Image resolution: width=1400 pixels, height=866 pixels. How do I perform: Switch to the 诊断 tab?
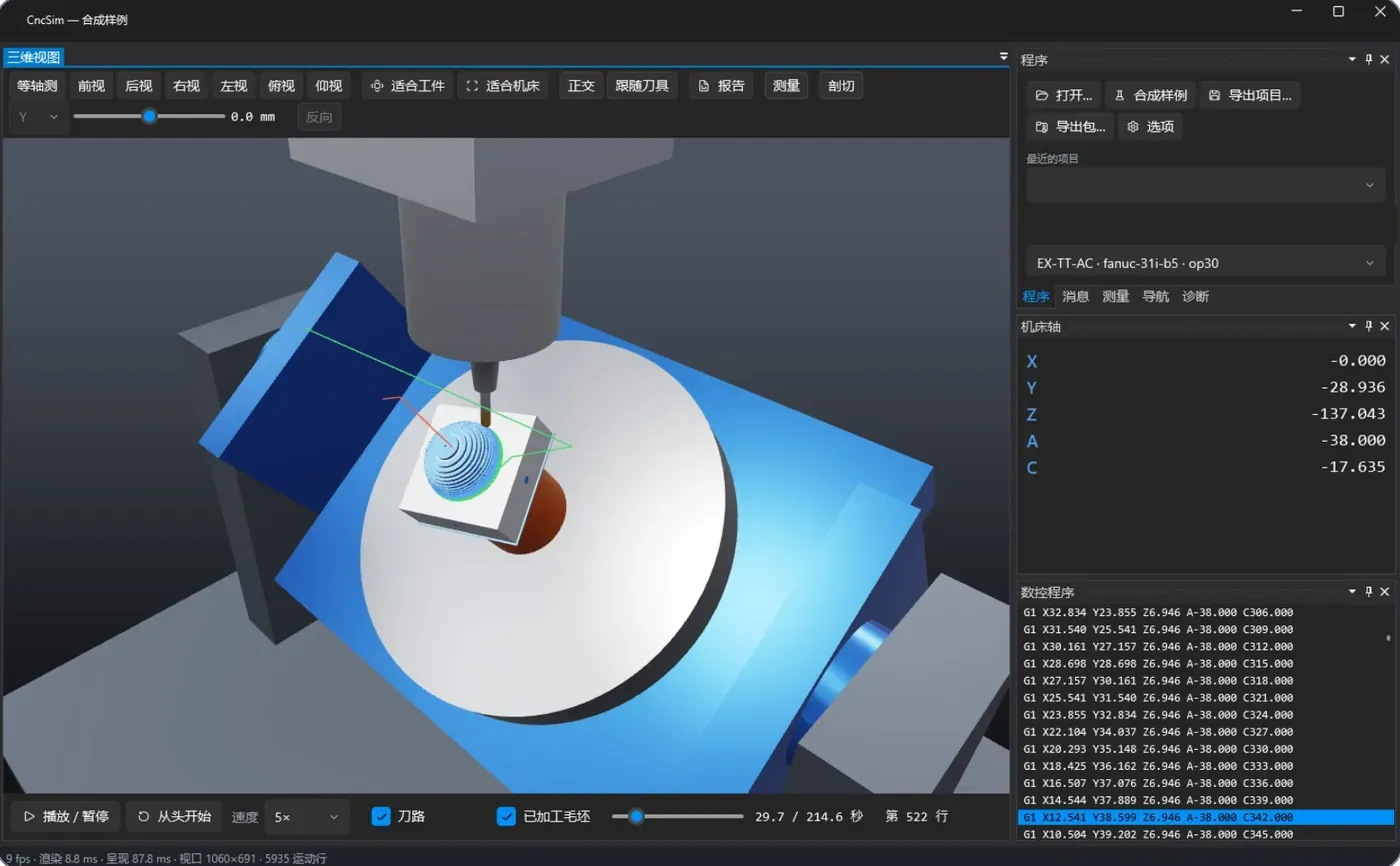[1195, 297]
